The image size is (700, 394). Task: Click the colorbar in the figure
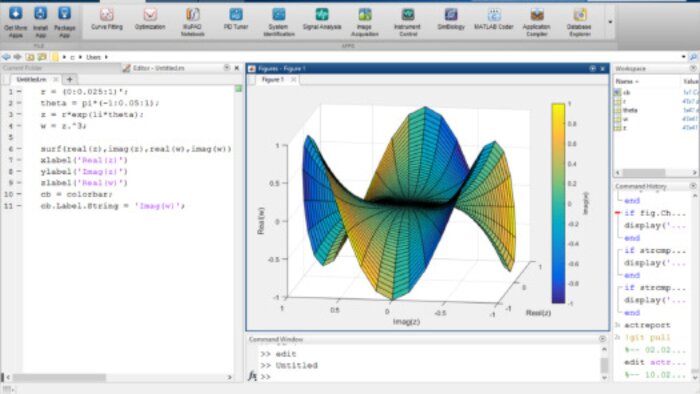(558, 203)
